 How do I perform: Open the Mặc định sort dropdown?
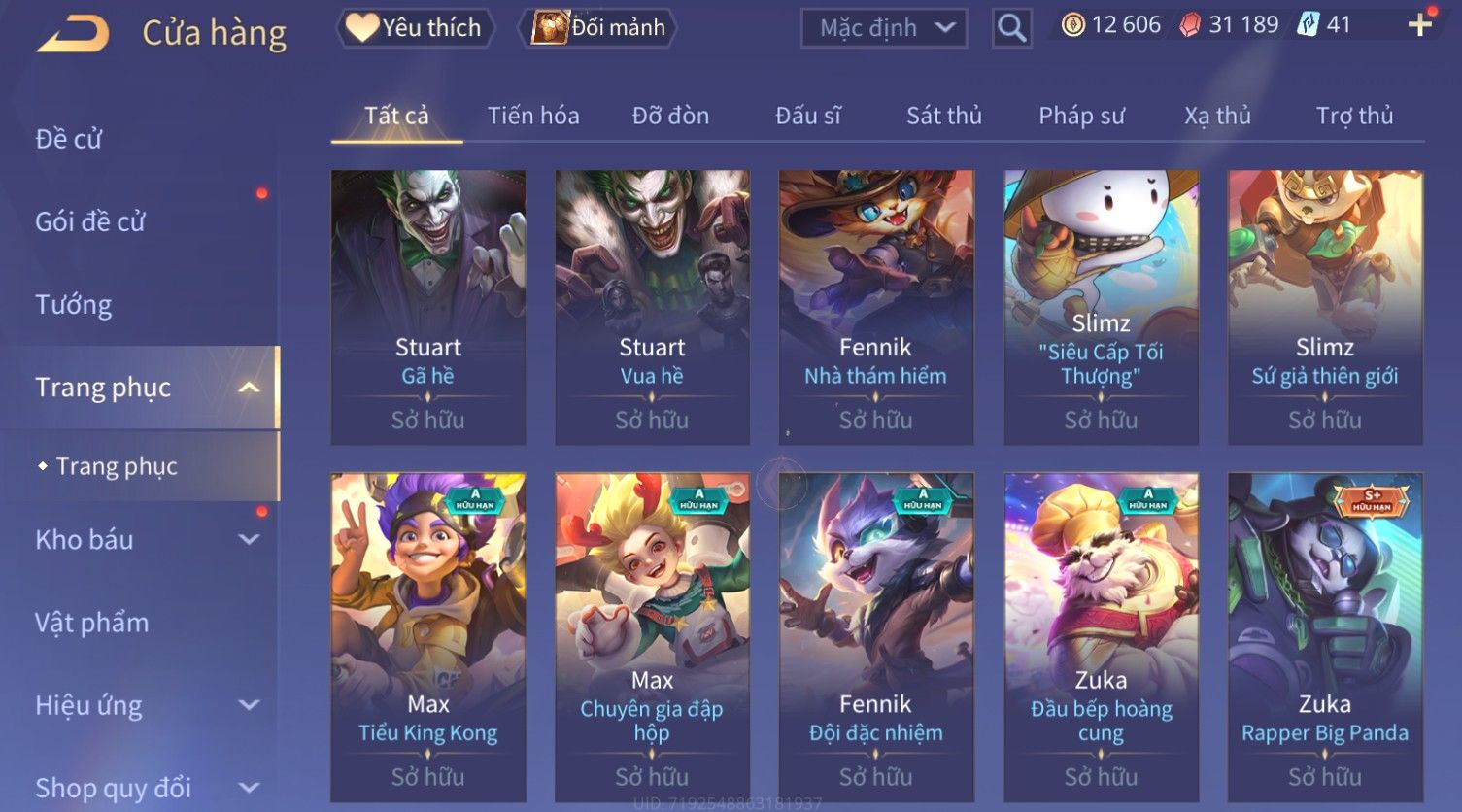click(883, 28)
